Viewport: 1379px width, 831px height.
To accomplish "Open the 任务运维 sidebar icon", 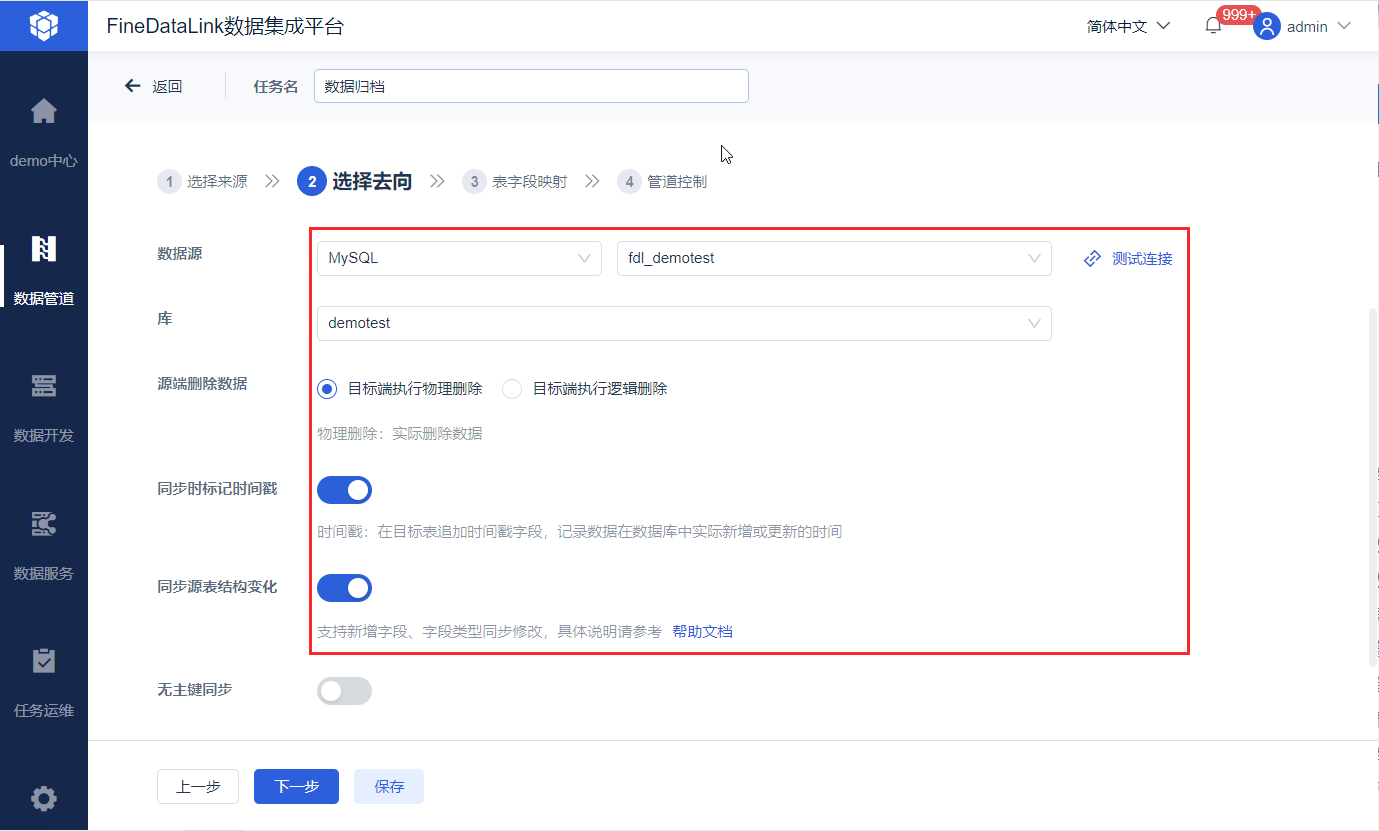I will pos(44,661).
